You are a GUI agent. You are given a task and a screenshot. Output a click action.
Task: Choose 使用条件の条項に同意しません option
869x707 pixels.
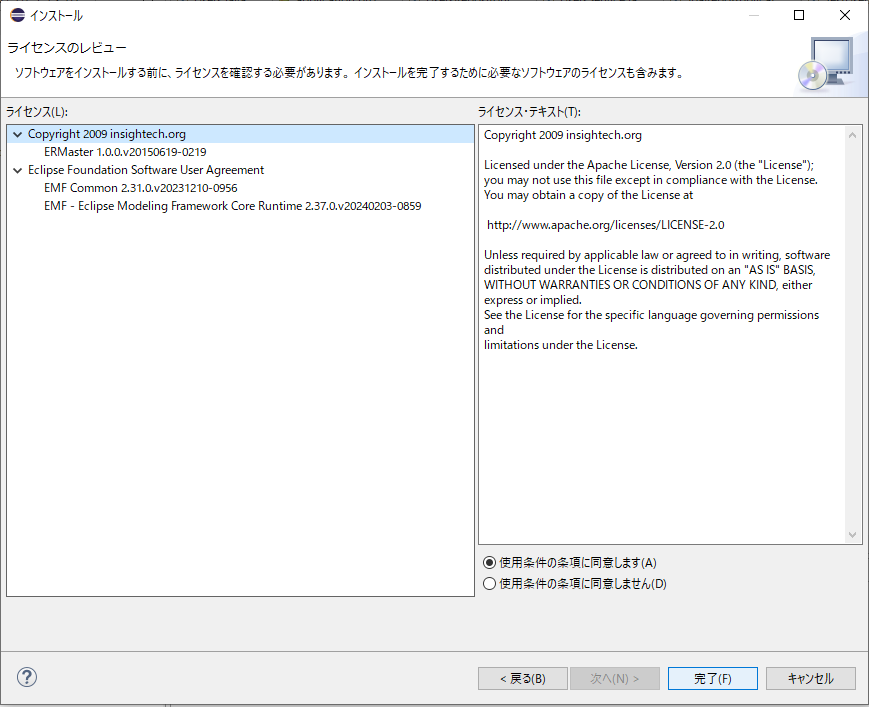tap(489, 583)
